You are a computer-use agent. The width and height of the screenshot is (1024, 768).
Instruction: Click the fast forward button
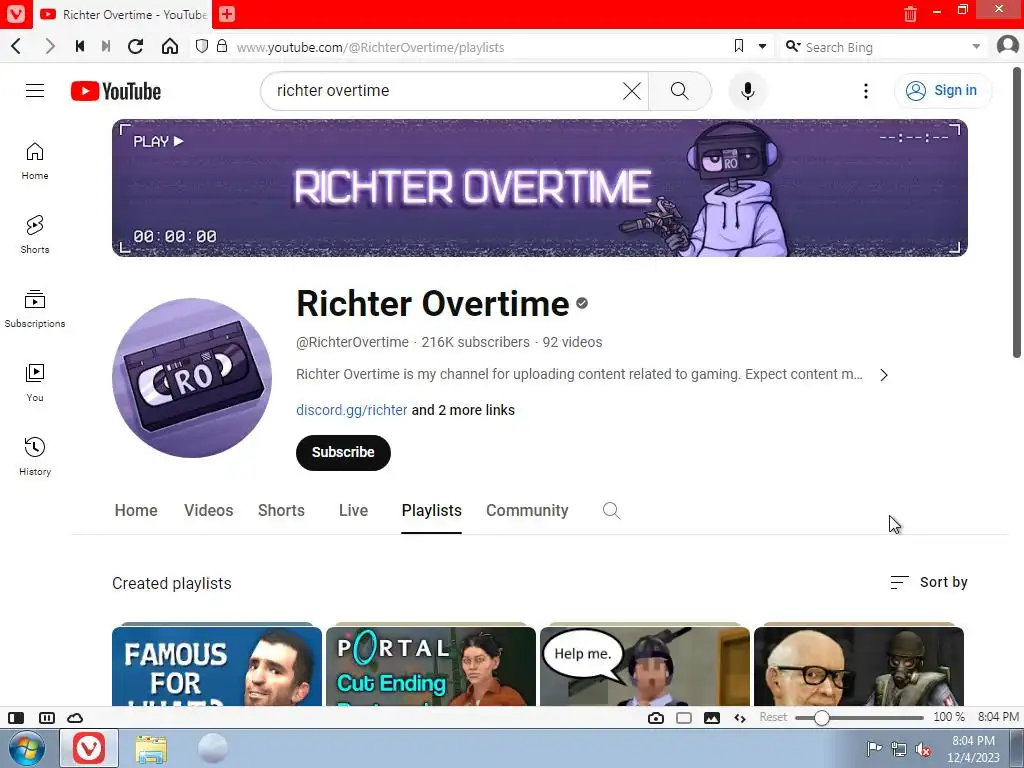tap(106, 46)
